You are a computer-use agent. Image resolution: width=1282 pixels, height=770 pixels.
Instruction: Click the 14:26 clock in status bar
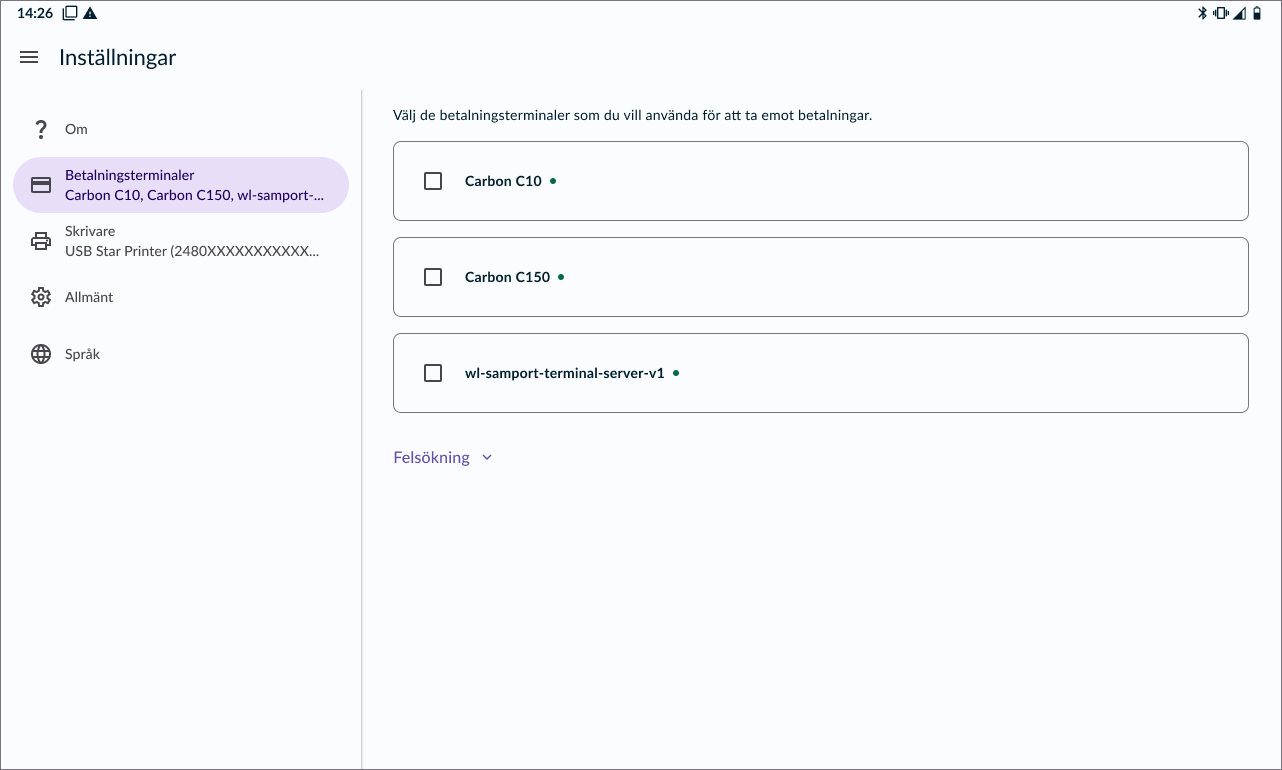[35, 13]
